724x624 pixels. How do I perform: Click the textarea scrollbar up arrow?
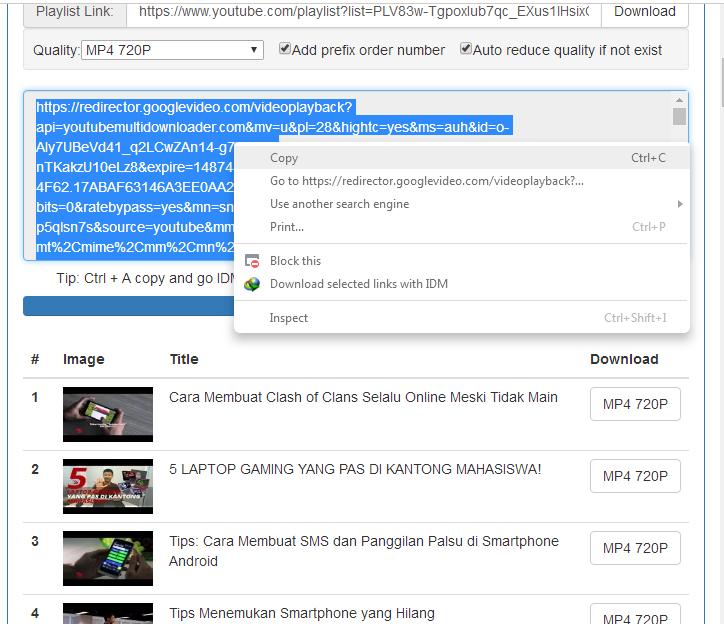[679, 100]
